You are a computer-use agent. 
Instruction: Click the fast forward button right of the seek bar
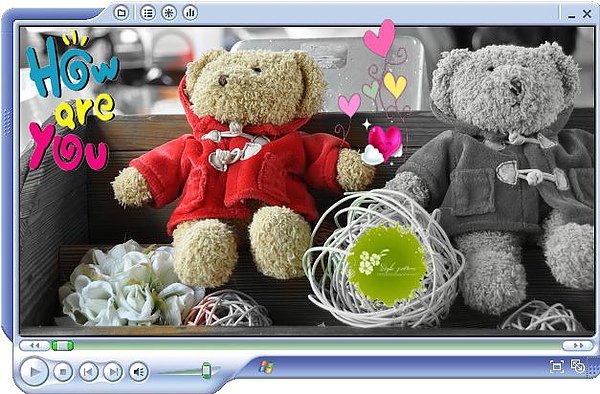click(x=578, y=345)
